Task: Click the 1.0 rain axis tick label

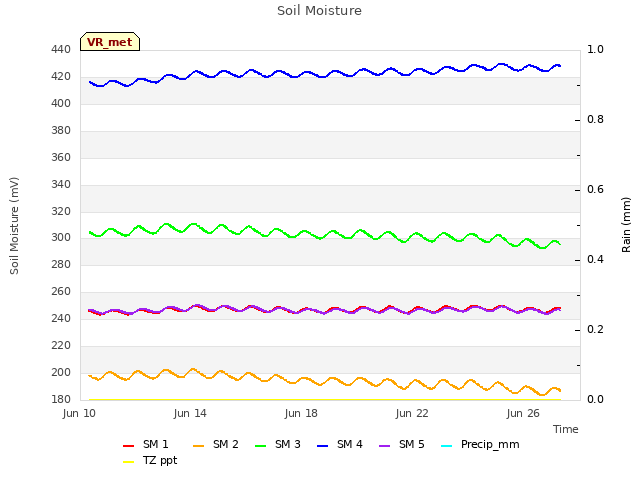Action: 595,49
